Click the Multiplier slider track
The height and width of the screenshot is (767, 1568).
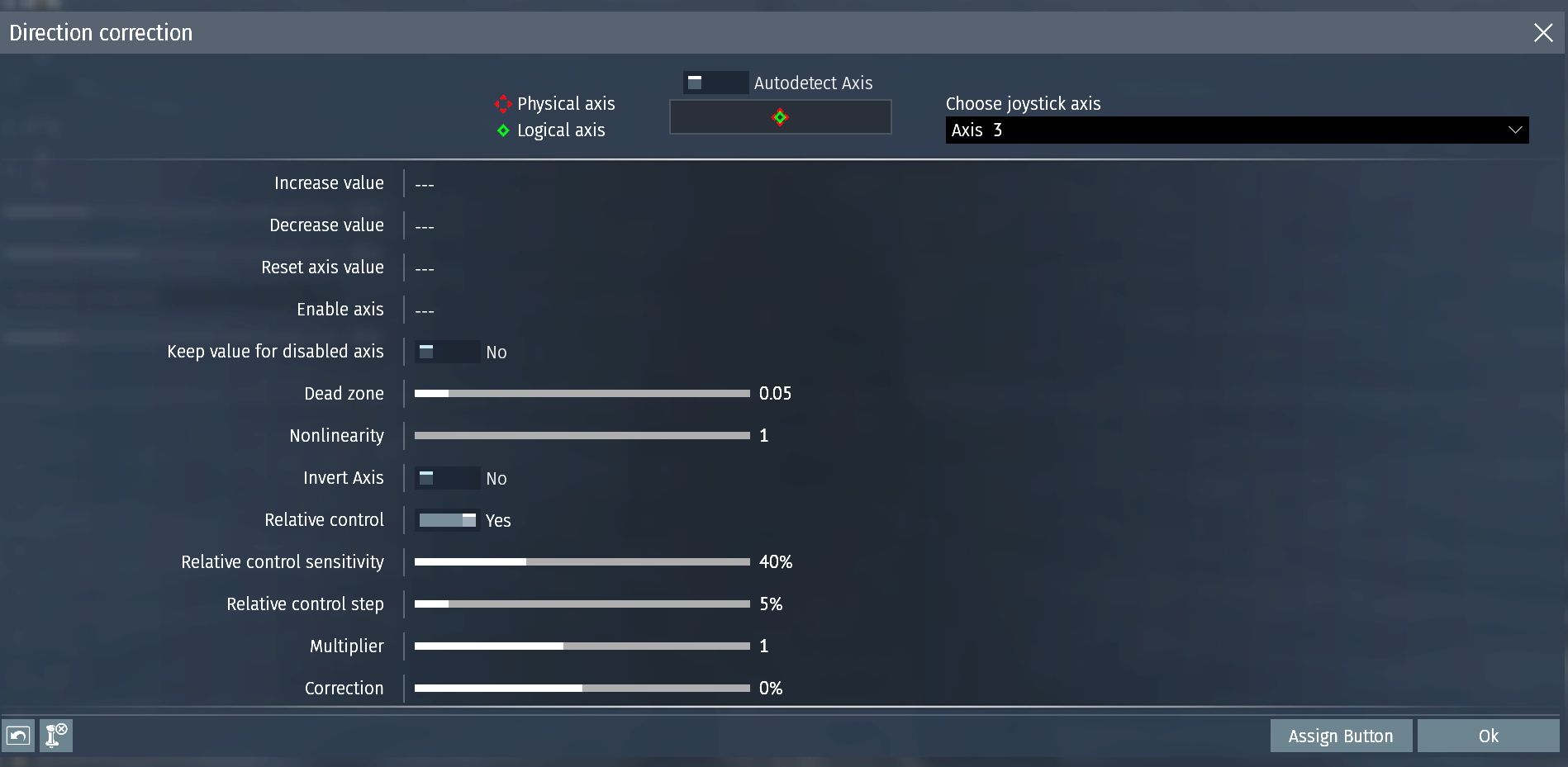tap(582, 646)
